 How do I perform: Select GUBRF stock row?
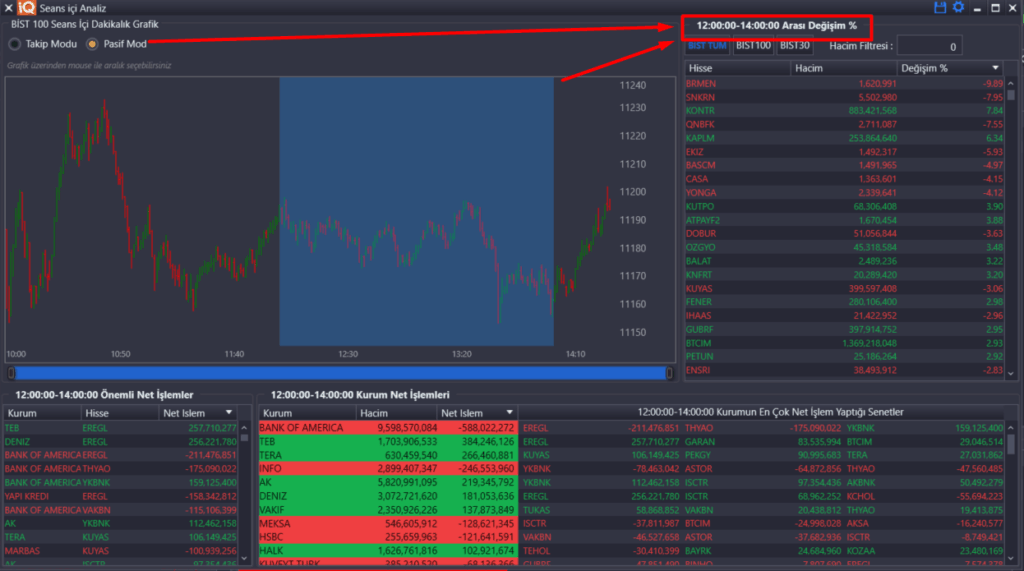pos(844,329)
